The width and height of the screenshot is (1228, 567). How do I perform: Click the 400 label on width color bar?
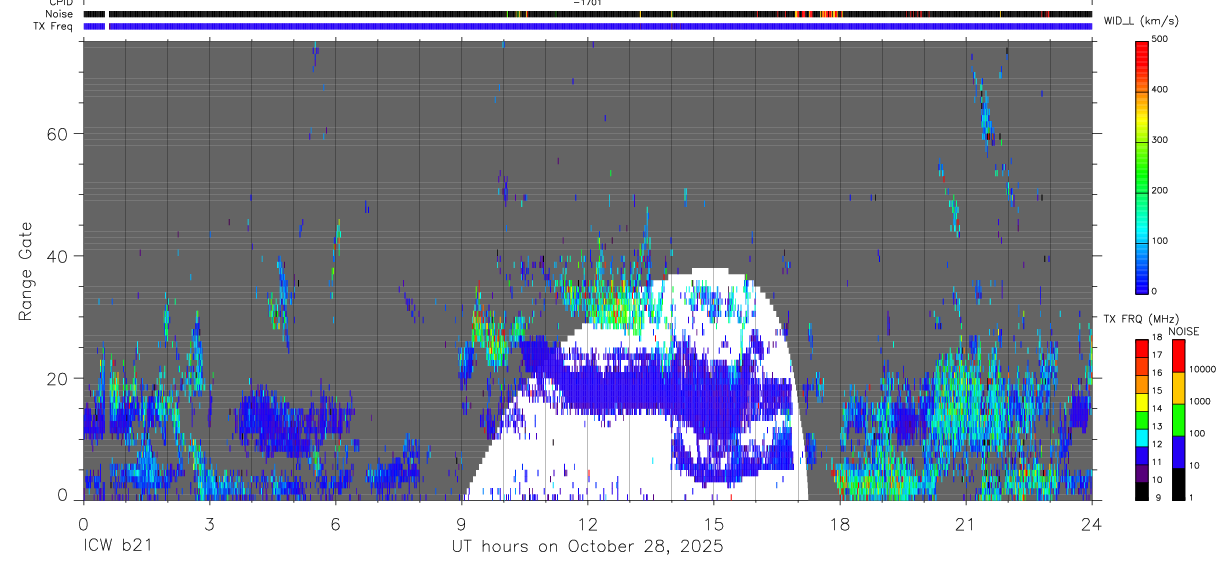click(1160, 90)
